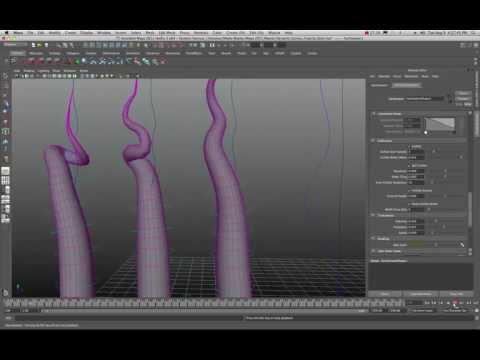The width and height of the screenshot is (480, 360).
Task: Click the Save Scene icon on status line
Action: (46, 45)
